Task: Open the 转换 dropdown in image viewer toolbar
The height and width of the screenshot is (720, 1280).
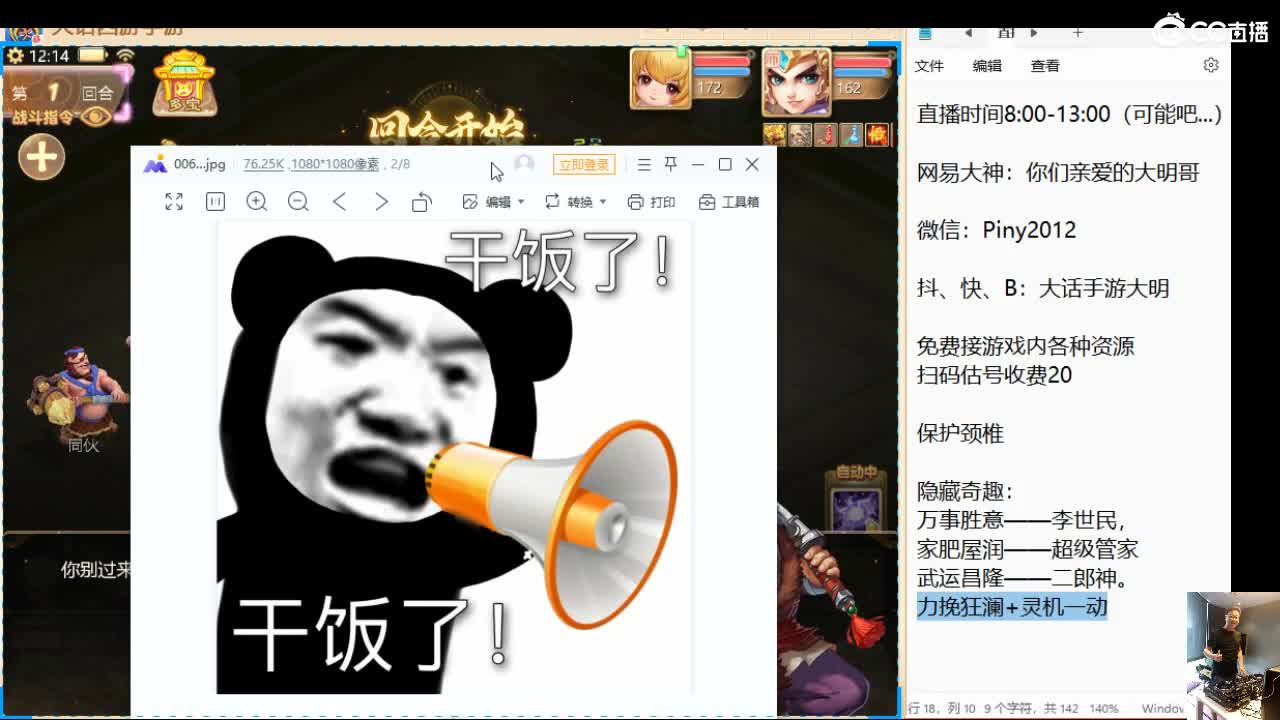Action: [x=575, y=202]
